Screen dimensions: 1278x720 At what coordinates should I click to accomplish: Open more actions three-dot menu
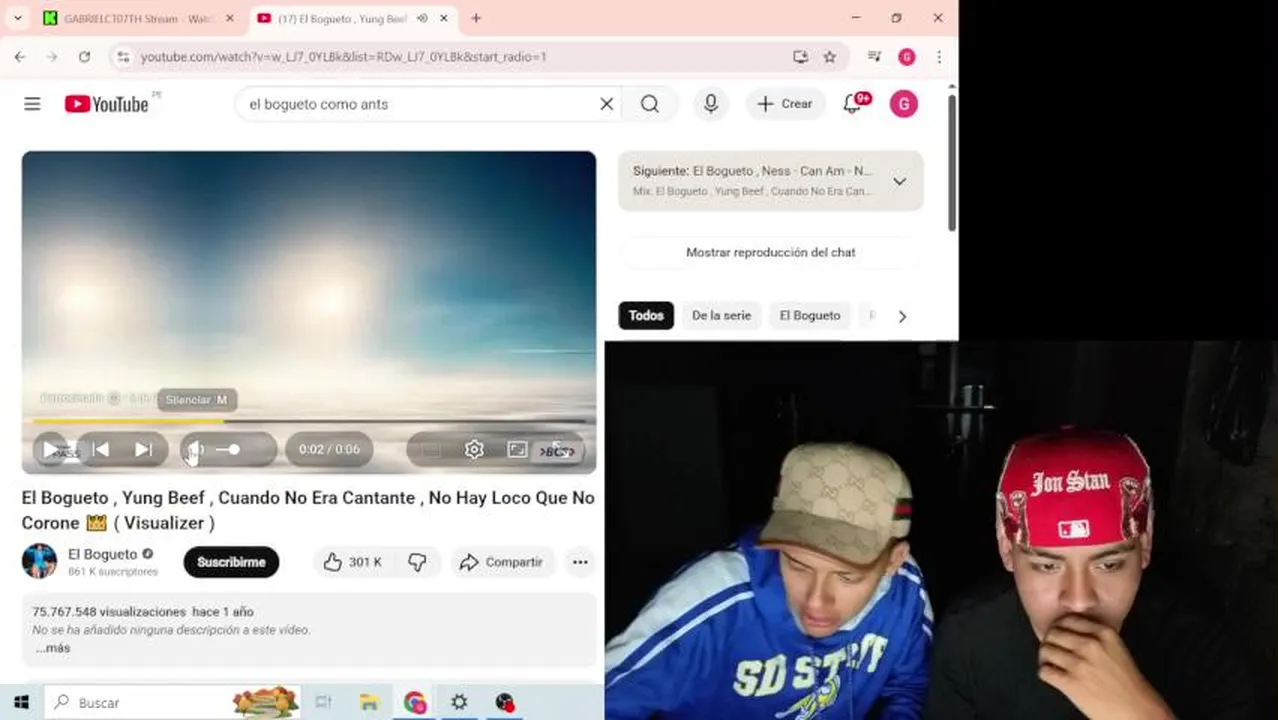point(580,562)
